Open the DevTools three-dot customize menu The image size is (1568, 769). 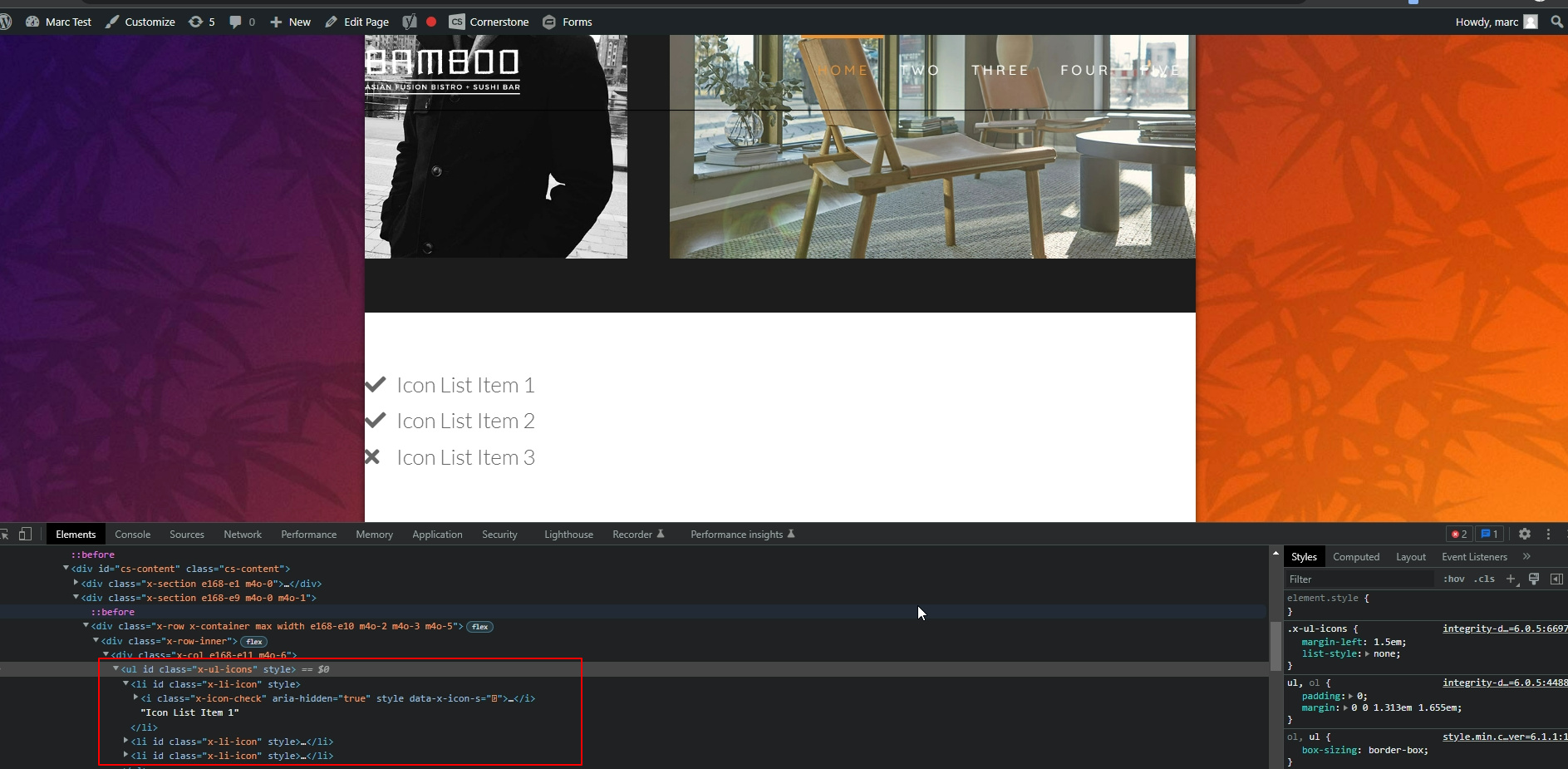pyautogui.click(x=1548, y=535)
